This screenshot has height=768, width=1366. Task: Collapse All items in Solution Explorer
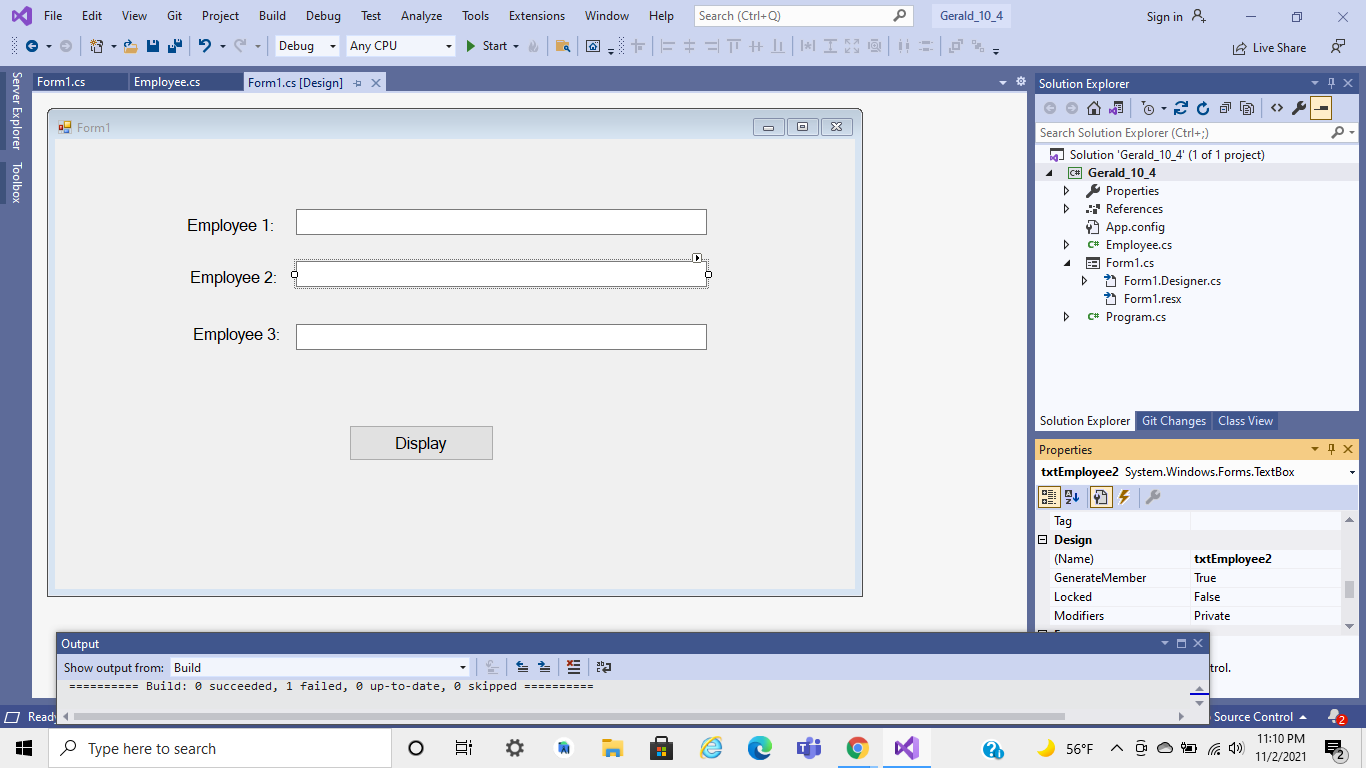[x=1225, y=108]
